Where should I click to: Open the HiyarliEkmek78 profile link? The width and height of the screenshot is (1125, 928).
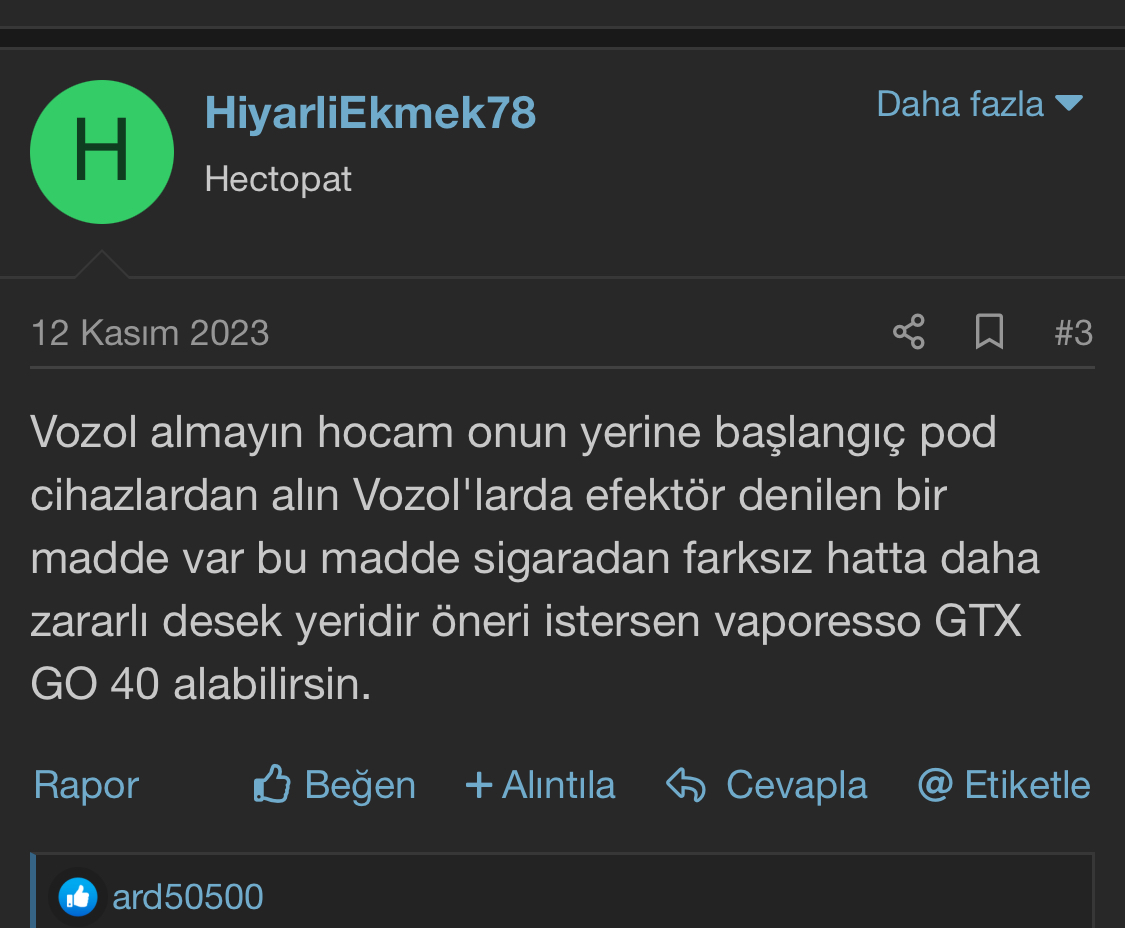370,113
